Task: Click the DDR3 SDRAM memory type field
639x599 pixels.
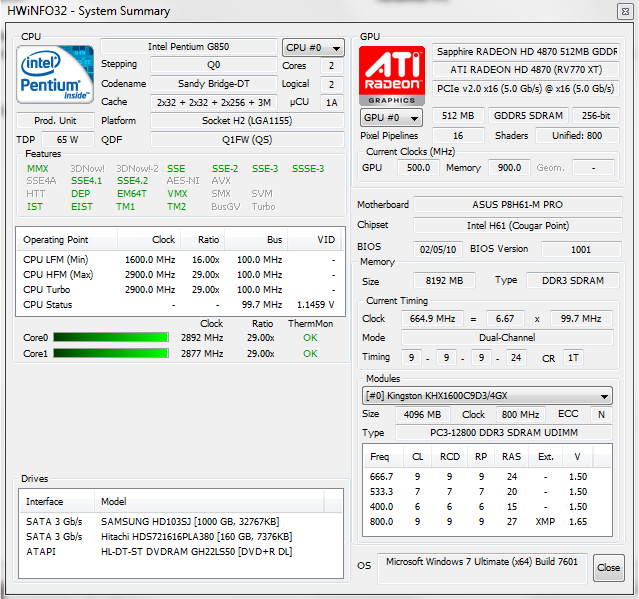Action: click(573, 281)
